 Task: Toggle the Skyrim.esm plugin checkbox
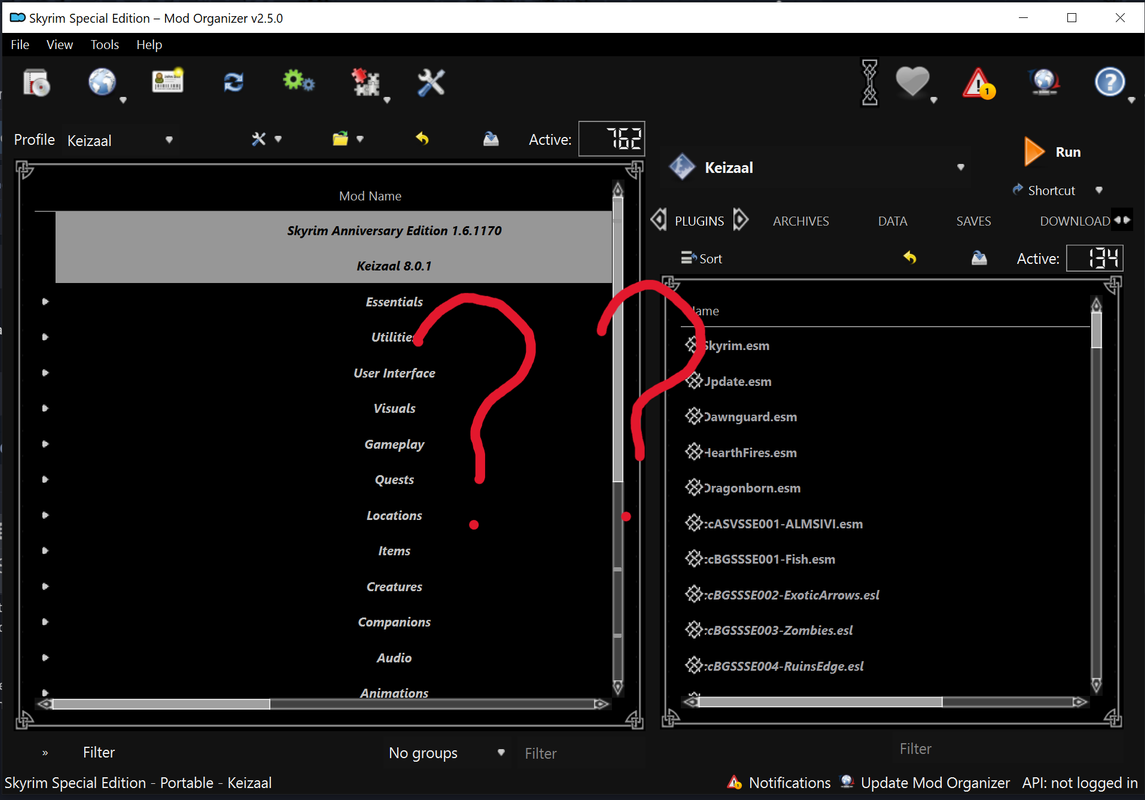[x=694, y=345]
